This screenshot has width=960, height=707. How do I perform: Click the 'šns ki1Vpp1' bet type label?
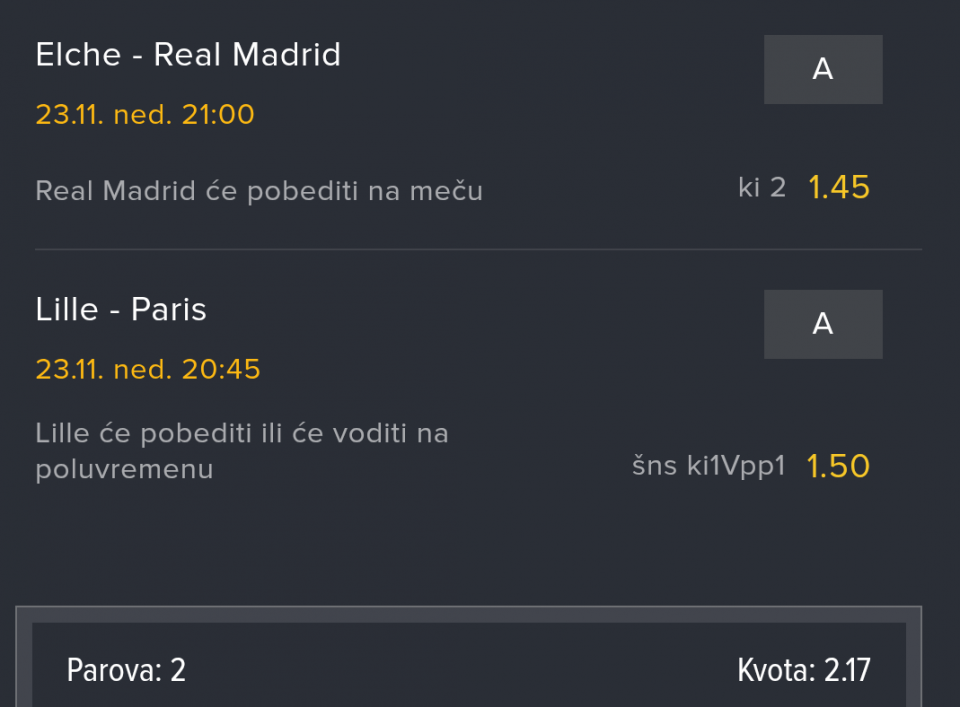pyautogui.click(x=709, y=466)
